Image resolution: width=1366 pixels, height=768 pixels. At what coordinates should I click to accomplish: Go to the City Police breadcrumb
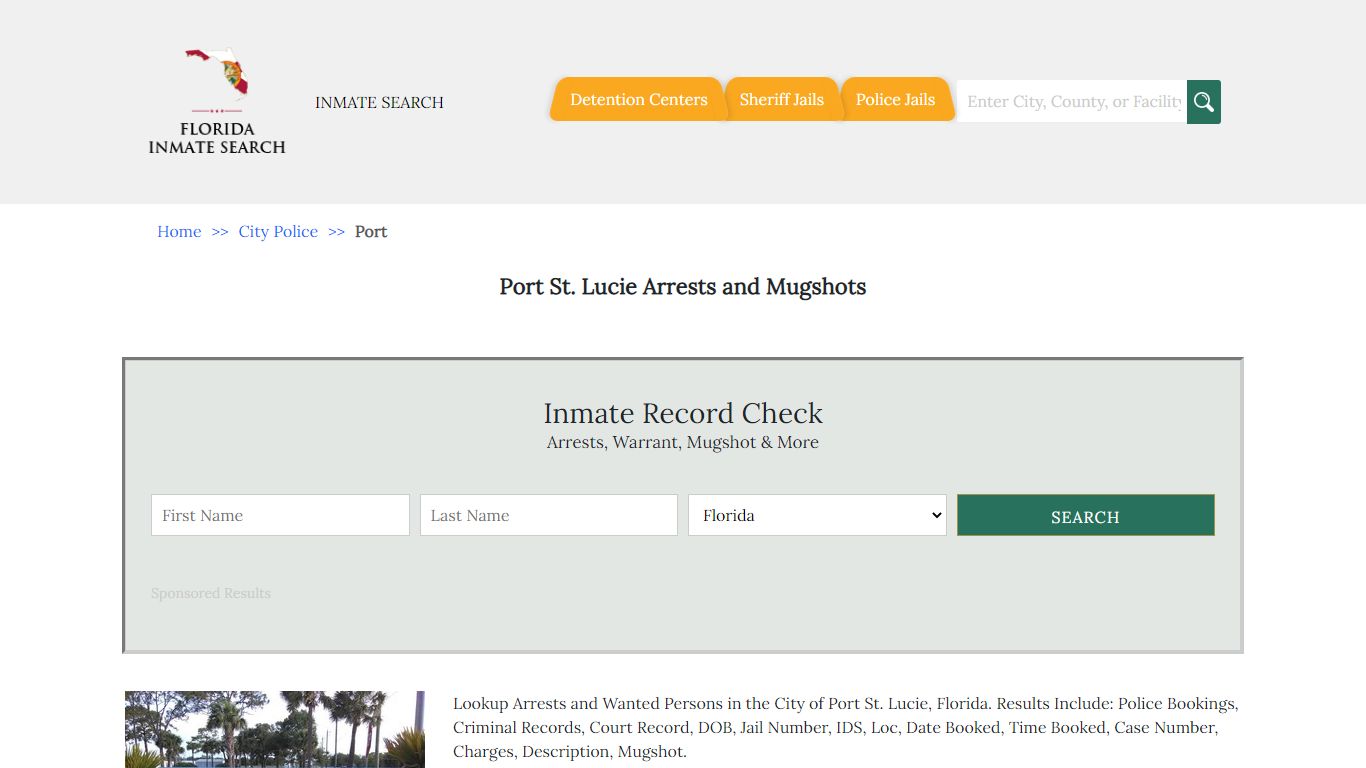coord(278,231)
